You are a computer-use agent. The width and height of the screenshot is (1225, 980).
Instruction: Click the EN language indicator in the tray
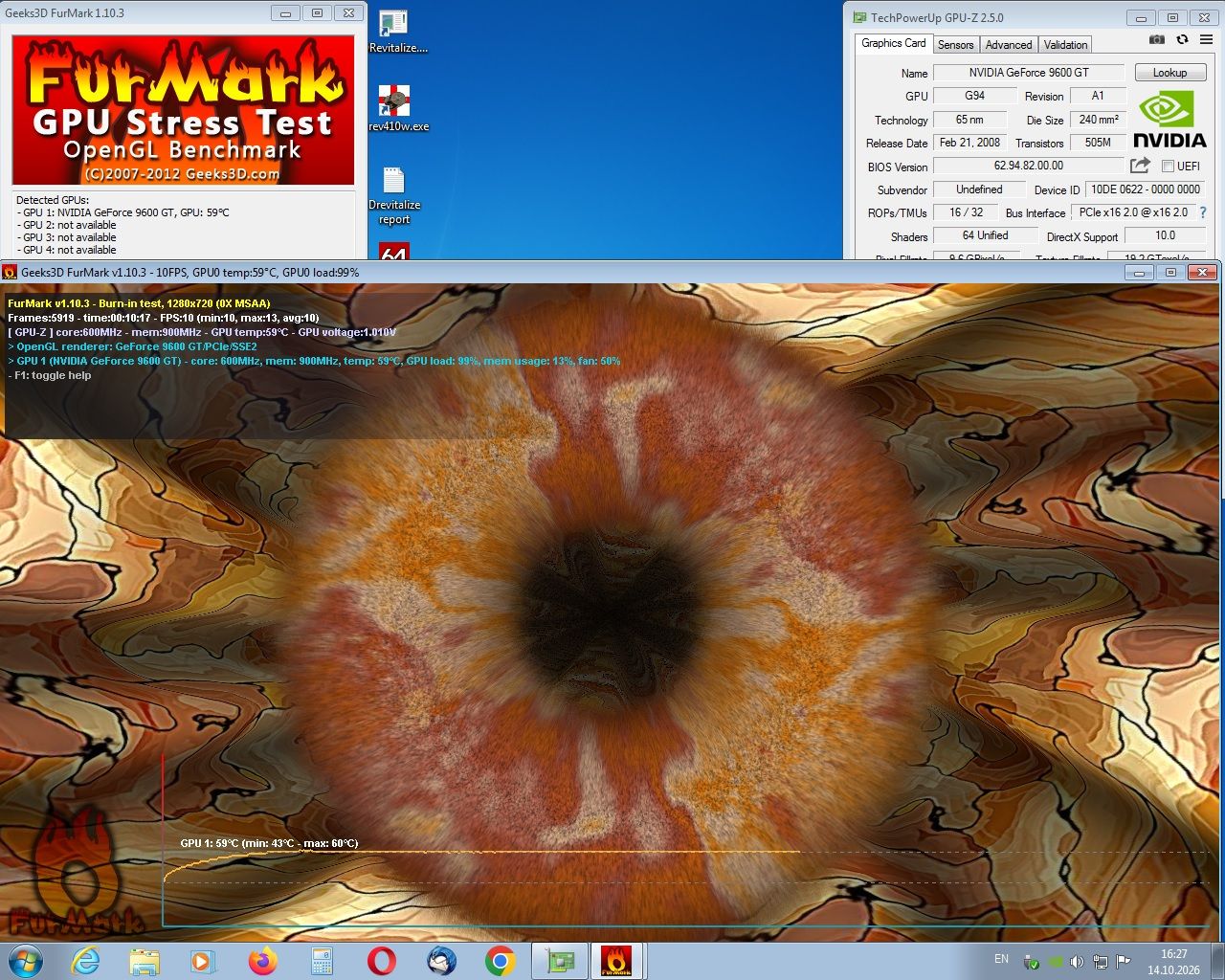(1001, 959)
